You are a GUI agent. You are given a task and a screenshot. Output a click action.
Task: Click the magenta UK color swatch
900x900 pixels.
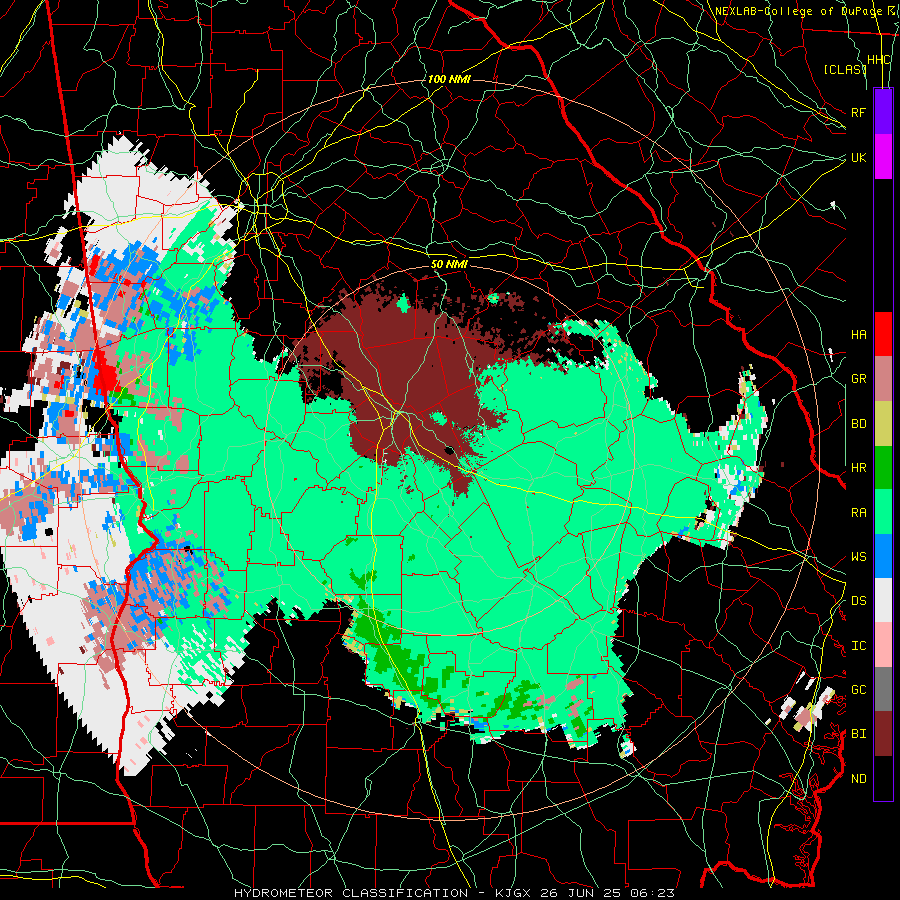click(x=883, y=157)
